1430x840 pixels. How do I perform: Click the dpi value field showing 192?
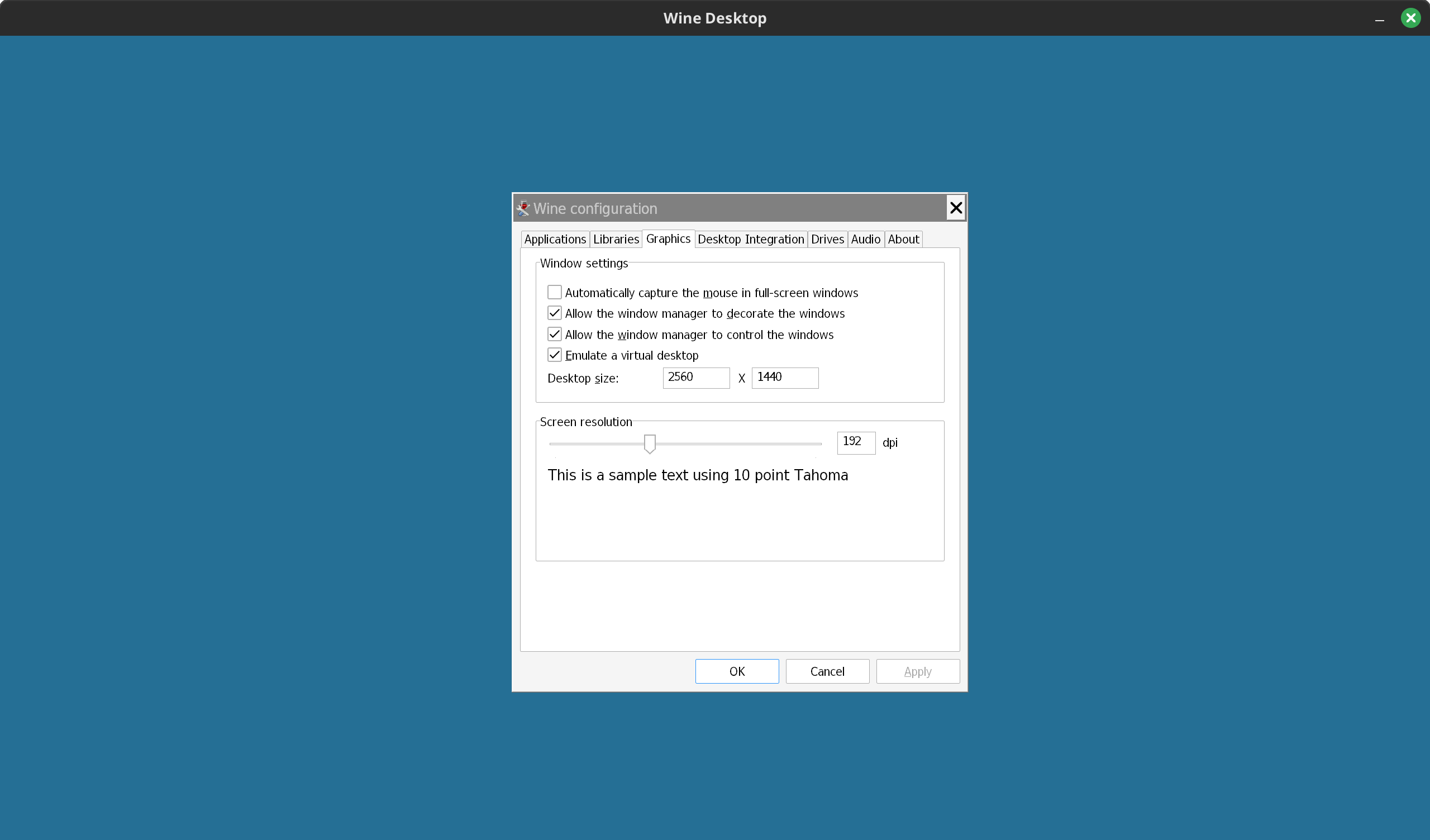855,442
